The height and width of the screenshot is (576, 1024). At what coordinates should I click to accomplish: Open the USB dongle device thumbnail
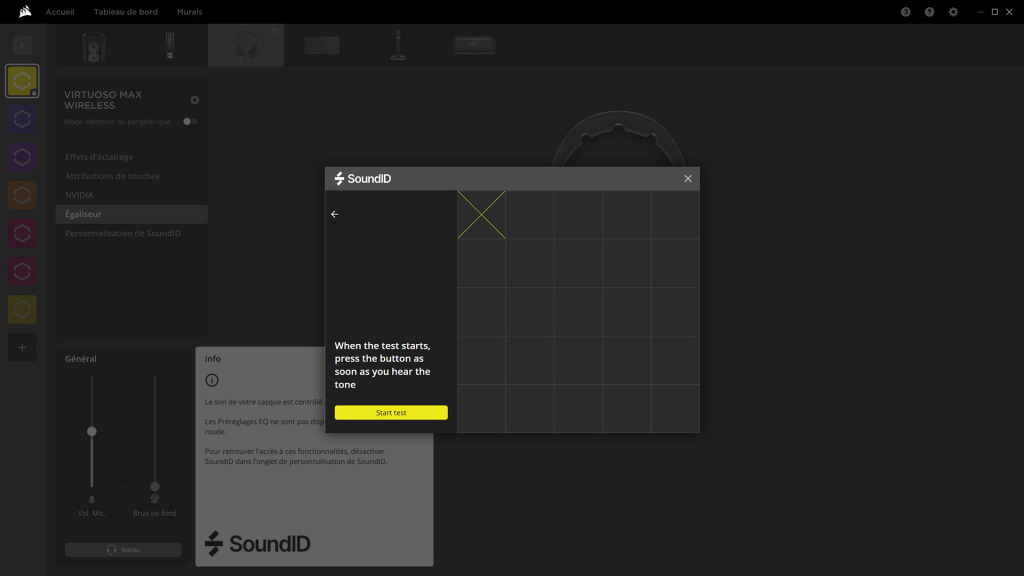coord(170,46)
